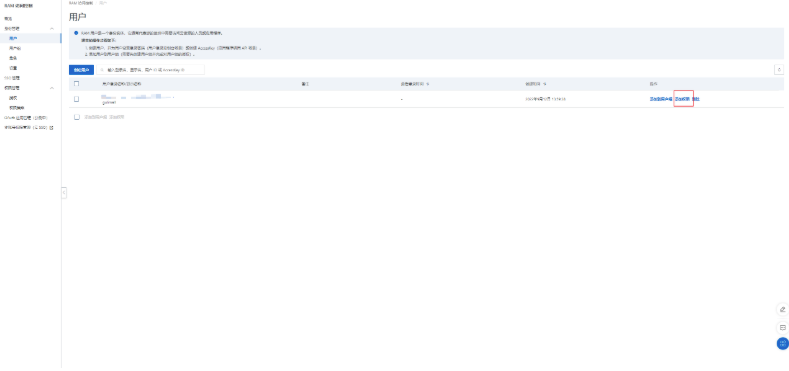The width and height of the screenshot is (789, 371).
Task: Open 概览 in the sidebar
Action: click(8, 19)
